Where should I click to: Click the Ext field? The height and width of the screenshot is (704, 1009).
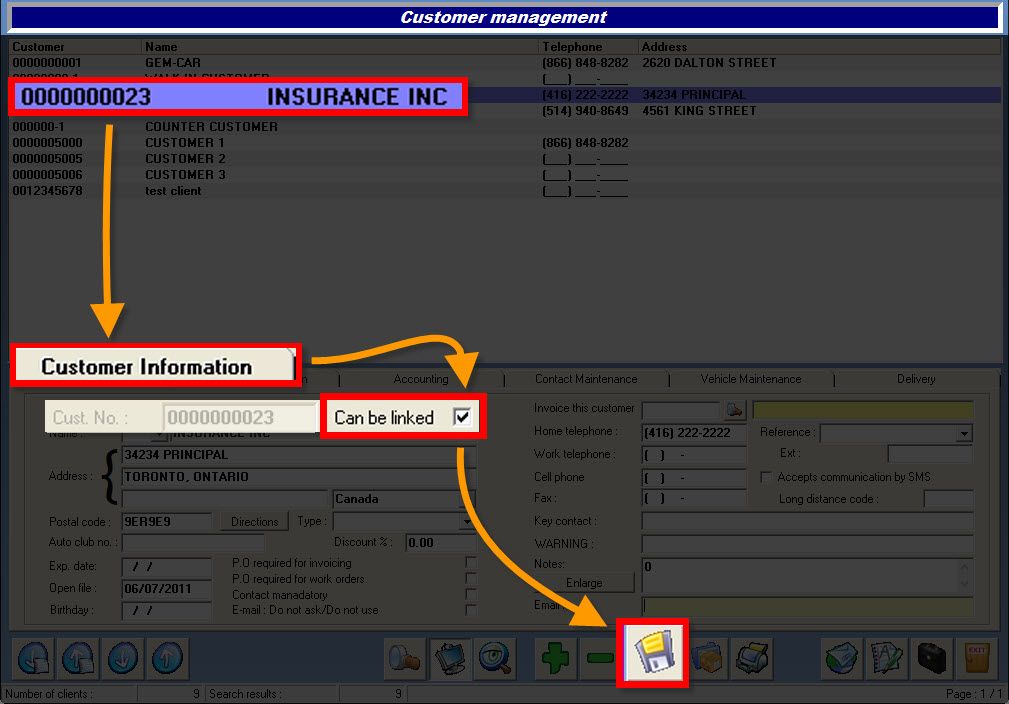click(x=930, y=454)
